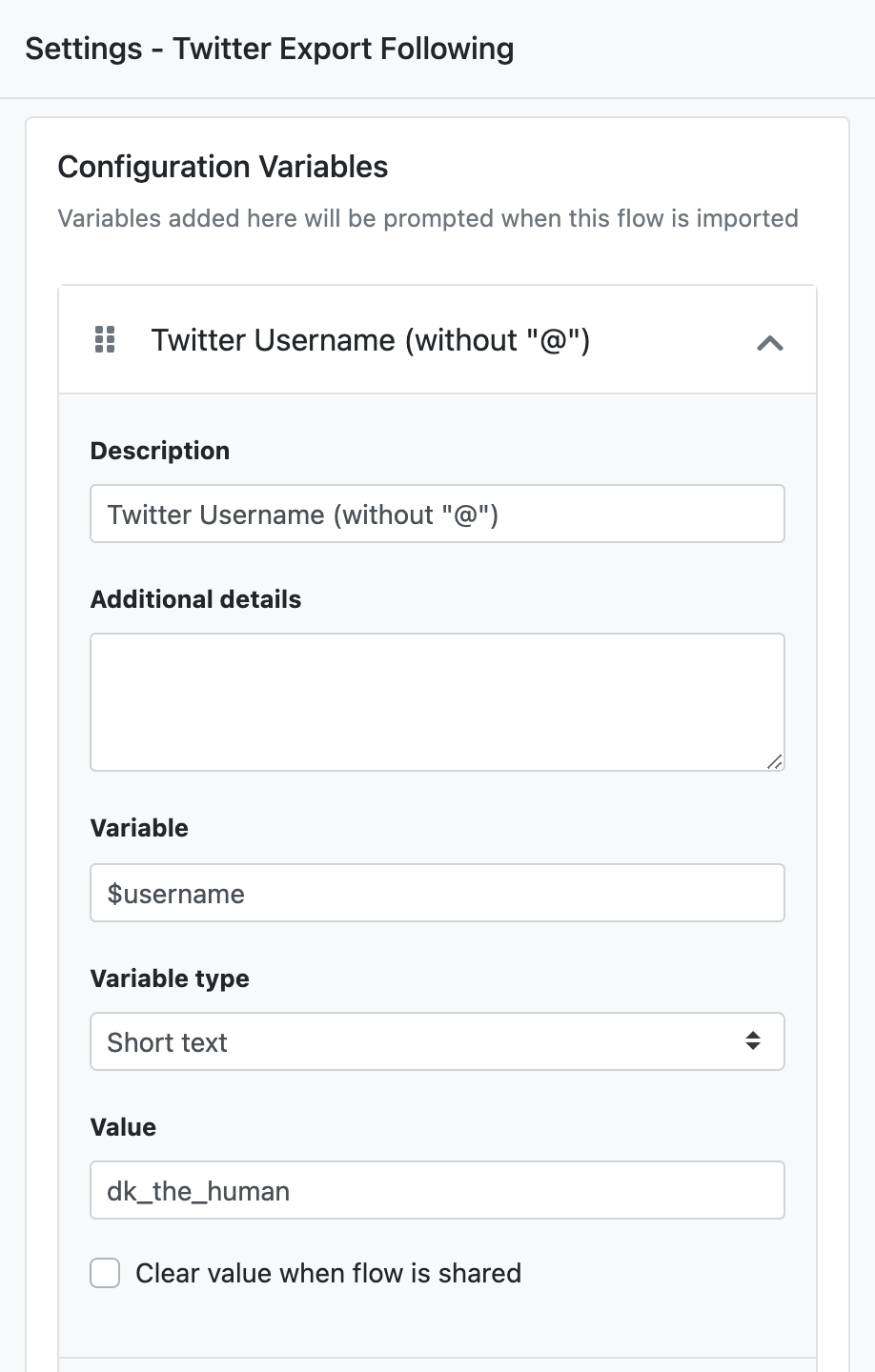Edit the $username Variable field
The width and height of the screenshot is (875, 1372).
point(437,893)
